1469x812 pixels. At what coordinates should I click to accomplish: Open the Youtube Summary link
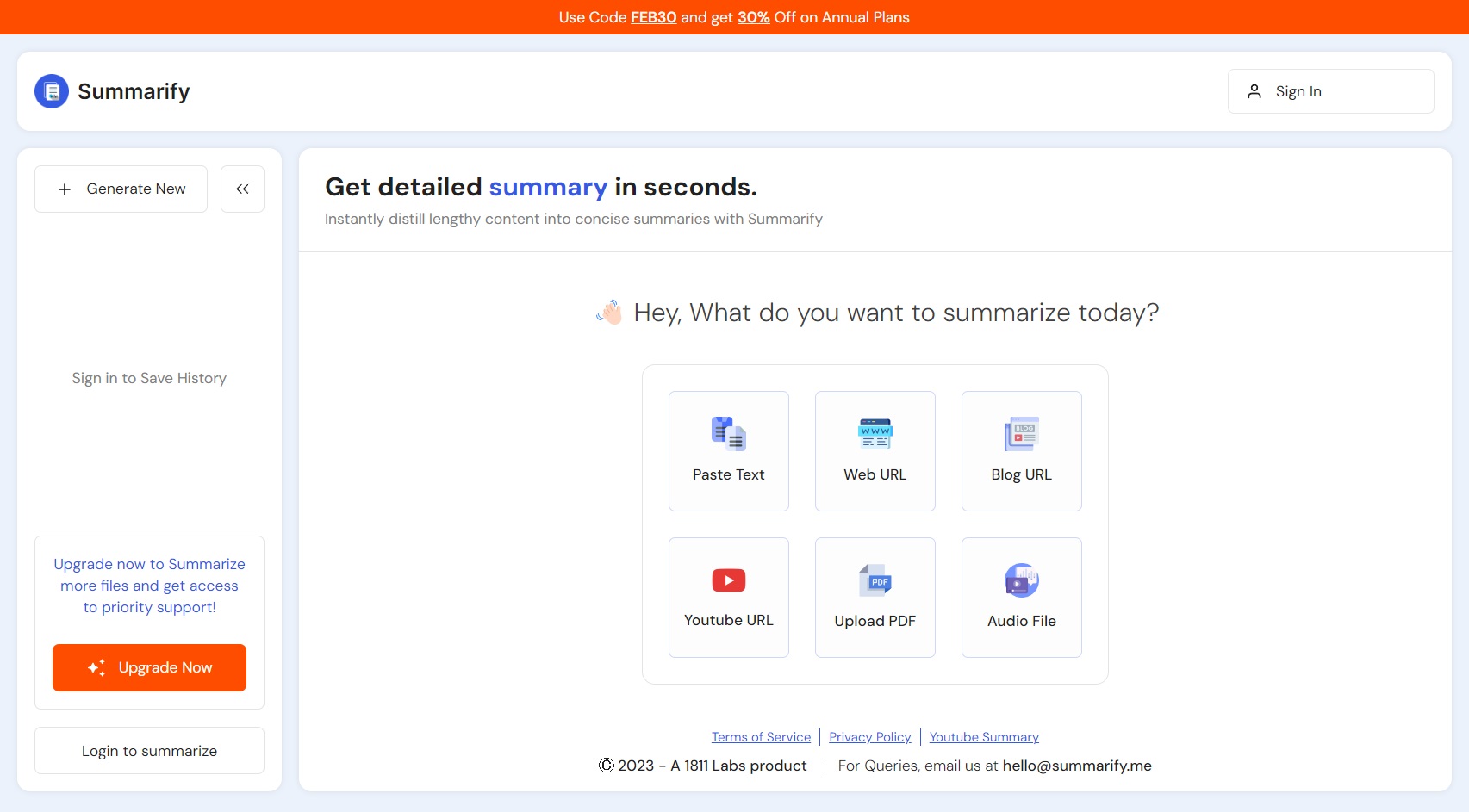click(984, 737)
